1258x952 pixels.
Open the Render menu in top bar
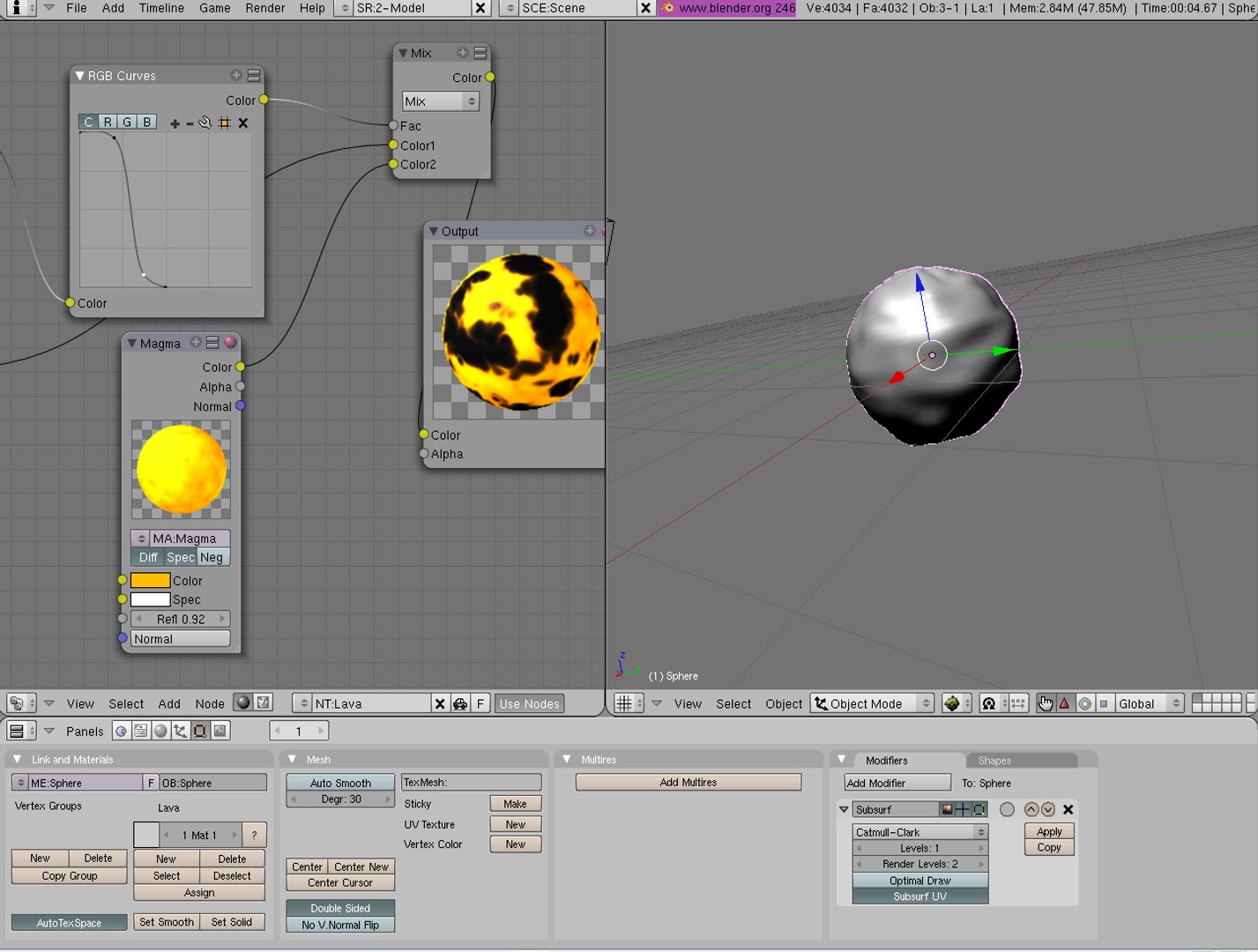(x=265, y=8)
